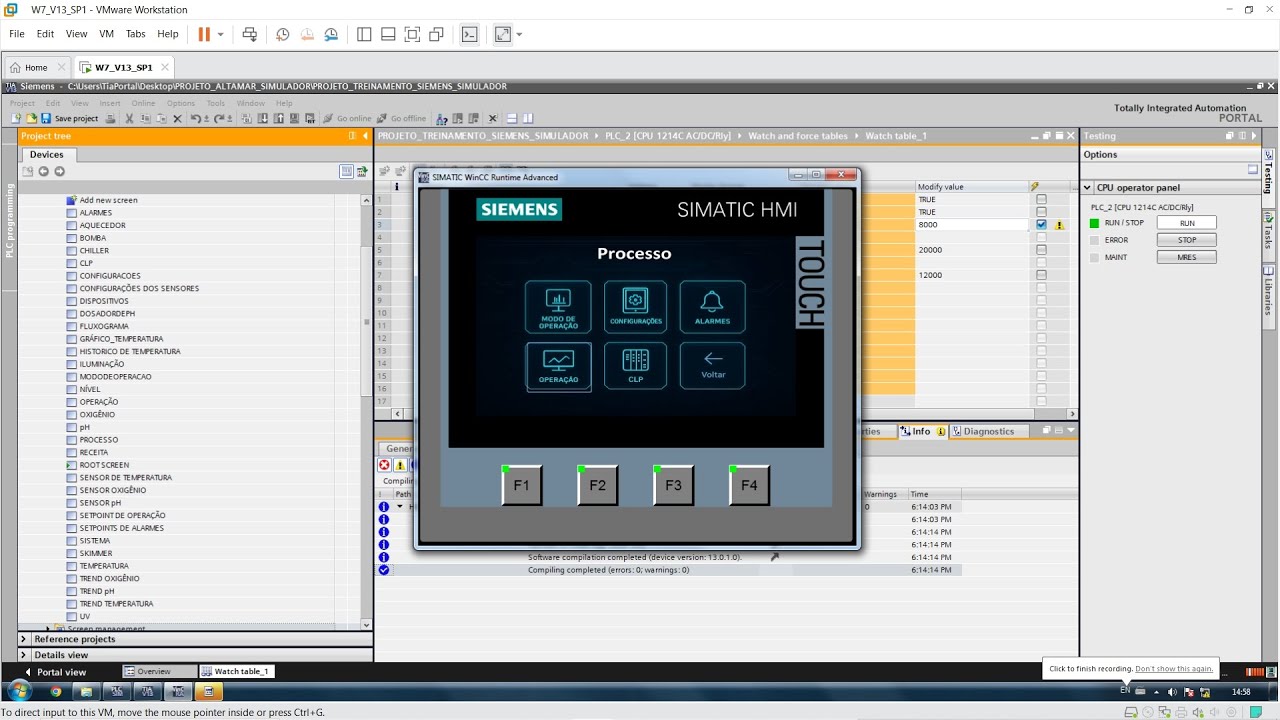
Task: Click VMware full screen icon
Action: (x=412, y=34)
